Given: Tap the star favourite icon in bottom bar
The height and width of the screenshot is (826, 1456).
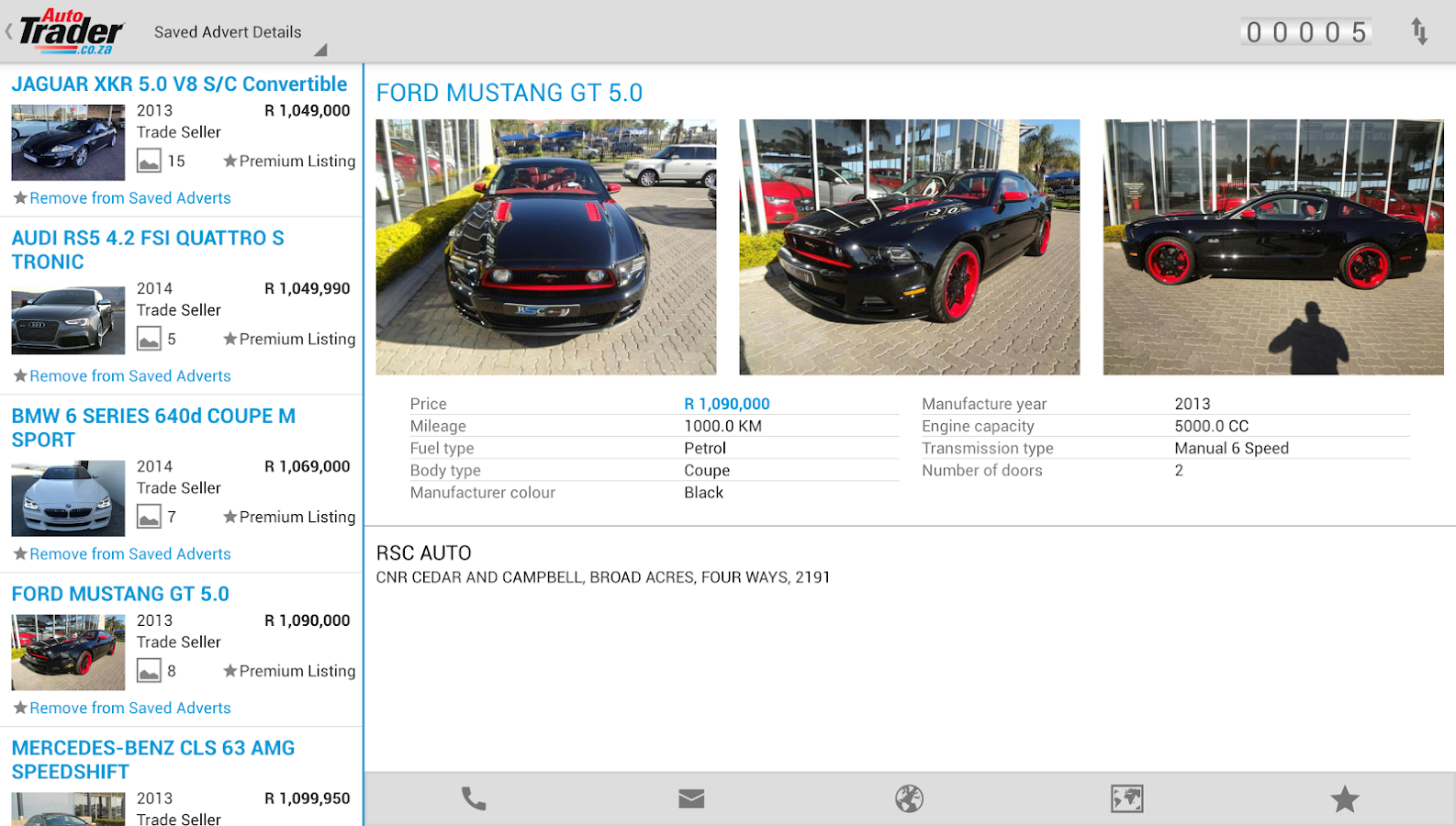Looking at the screenshot, I should click(x=1345, y=798).
